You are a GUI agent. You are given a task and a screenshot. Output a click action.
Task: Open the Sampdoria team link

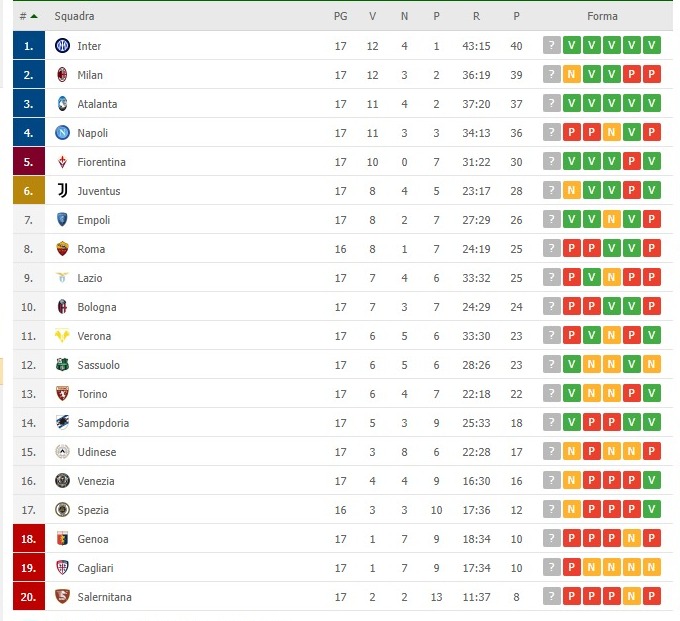click(103, 423)
